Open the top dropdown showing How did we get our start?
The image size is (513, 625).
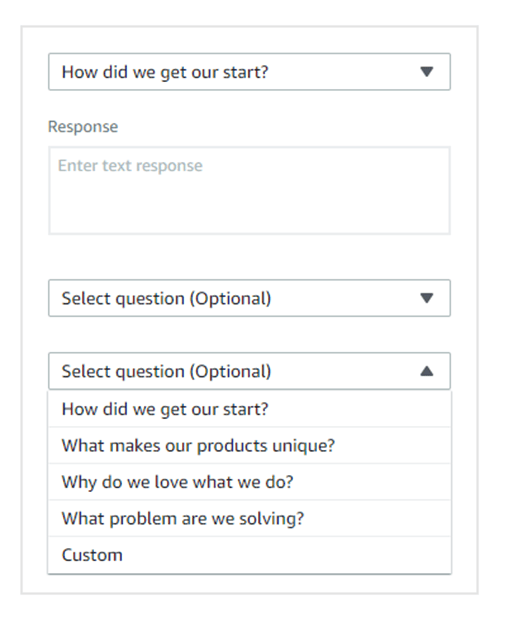point(250,72)
